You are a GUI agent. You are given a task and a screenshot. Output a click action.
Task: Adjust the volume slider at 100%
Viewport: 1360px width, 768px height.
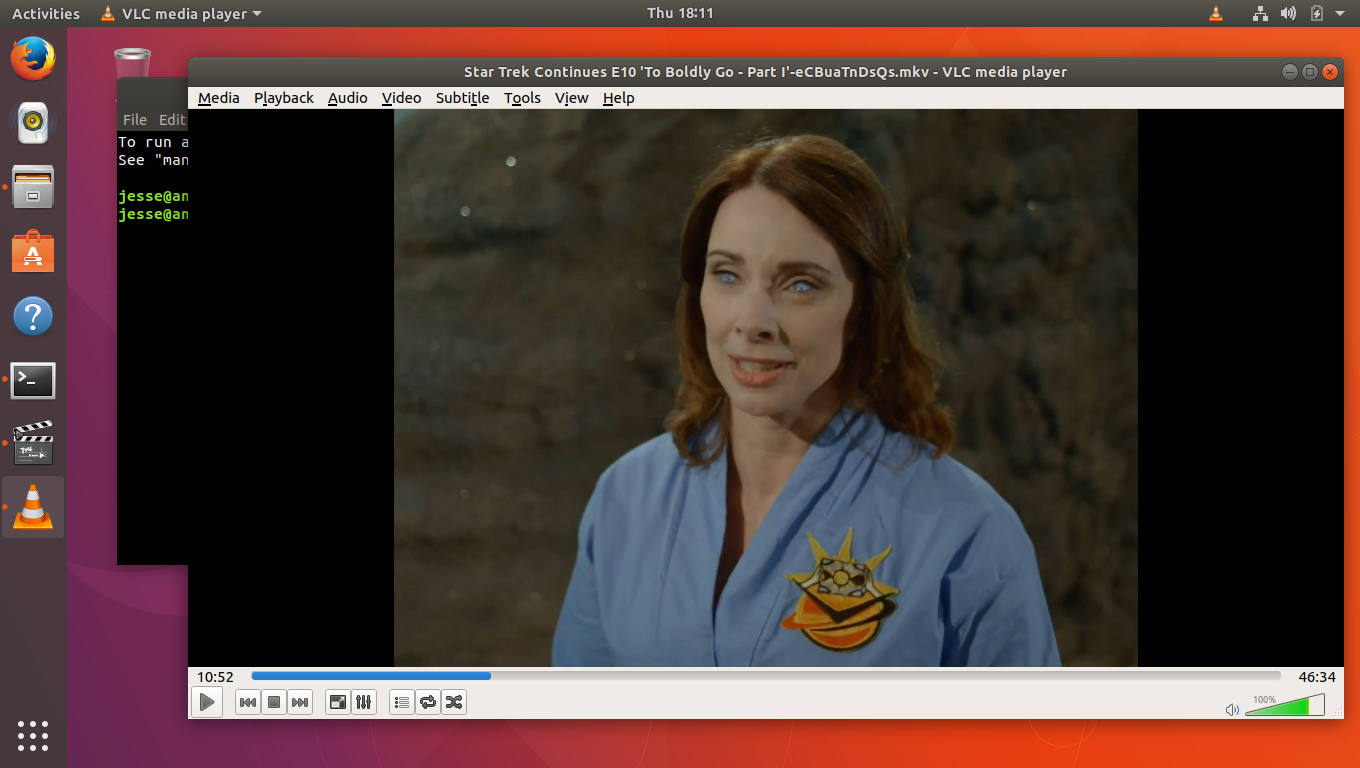pos(1285,706)
